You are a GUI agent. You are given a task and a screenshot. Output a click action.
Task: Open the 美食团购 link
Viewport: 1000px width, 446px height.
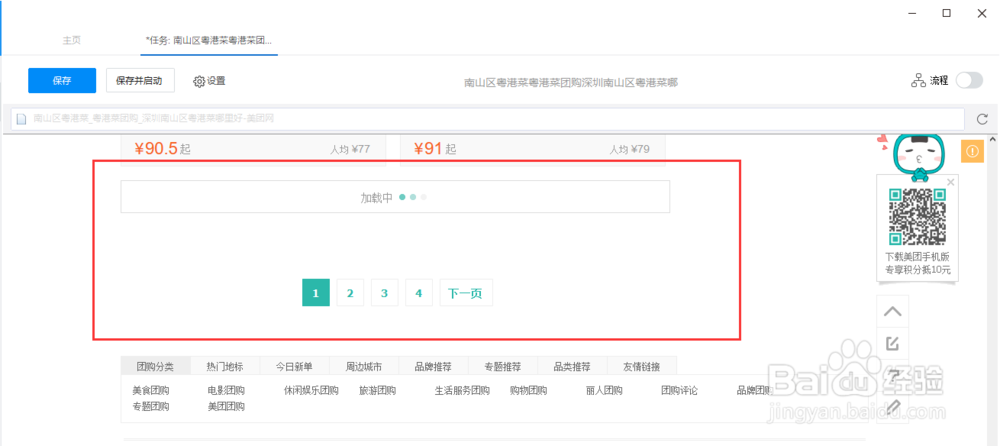[x=151, y=391]
